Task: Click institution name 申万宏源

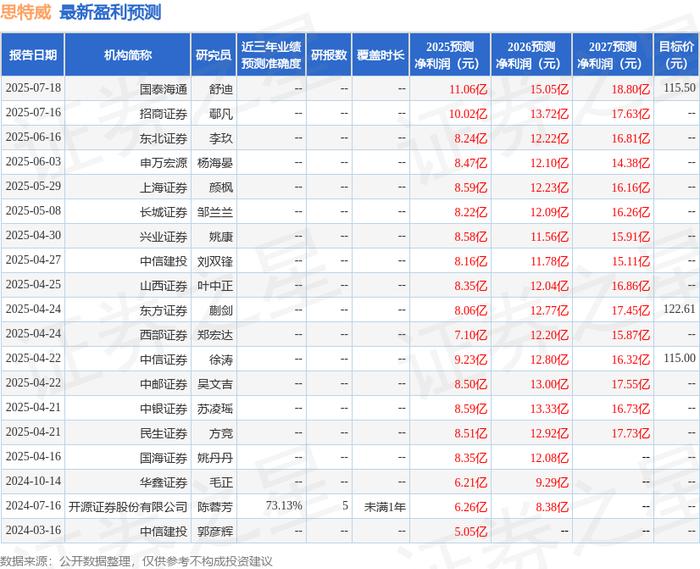Action: (x=163, y=163)
